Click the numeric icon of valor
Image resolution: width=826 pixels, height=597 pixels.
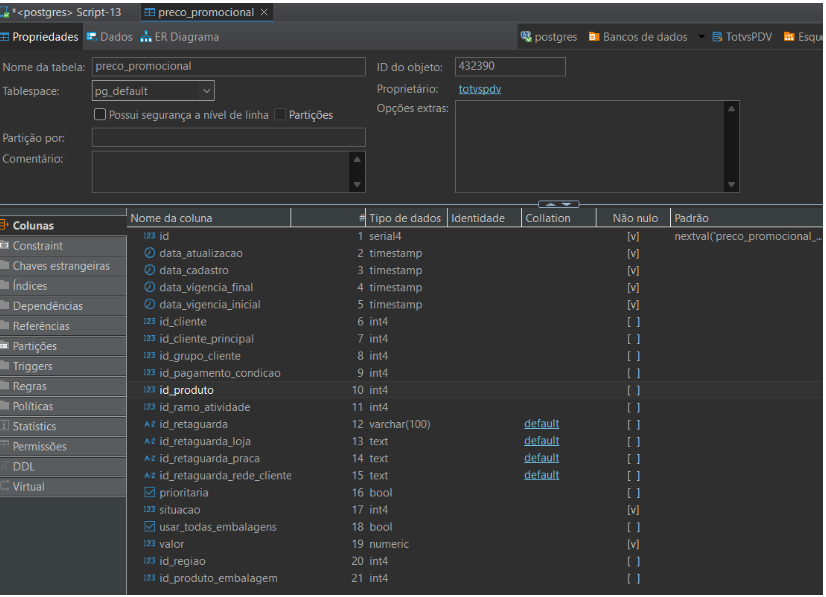(x=150, y=543)
